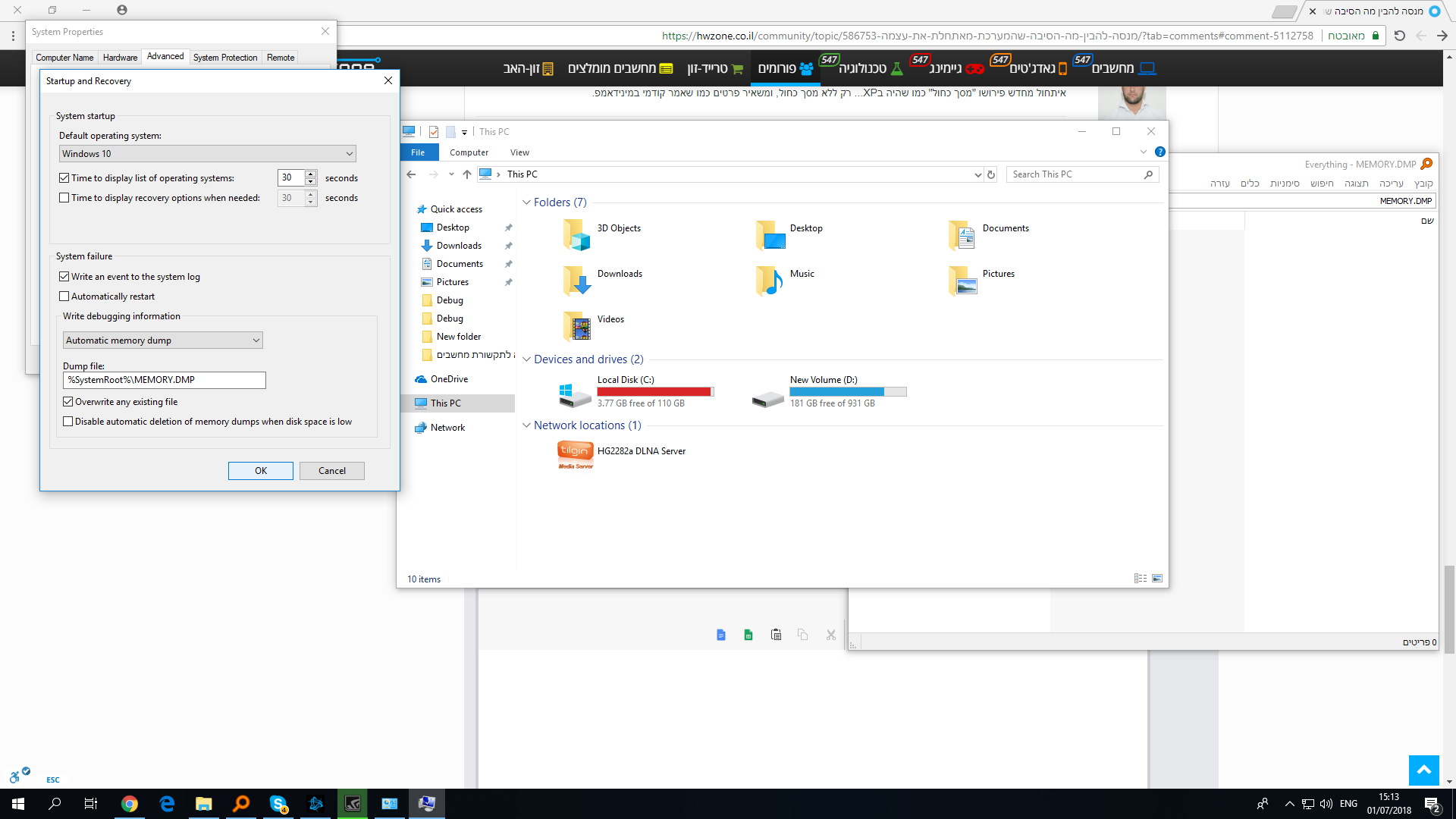Launch Google Chrome from the taskbar
Screen dimensions: 1456x819
tap(129, 804)
